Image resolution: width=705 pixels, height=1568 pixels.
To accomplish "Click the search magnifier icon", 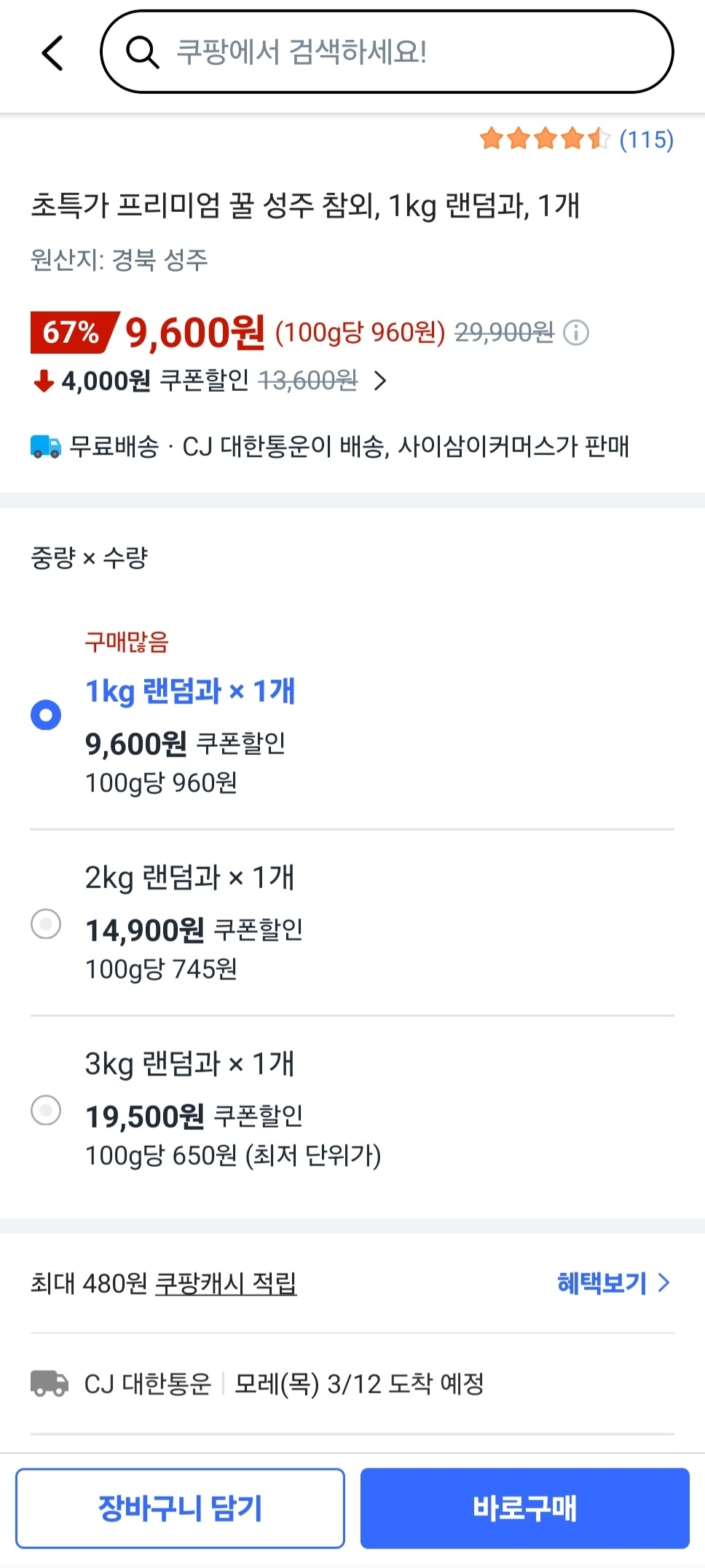I will tap(142, 52).
